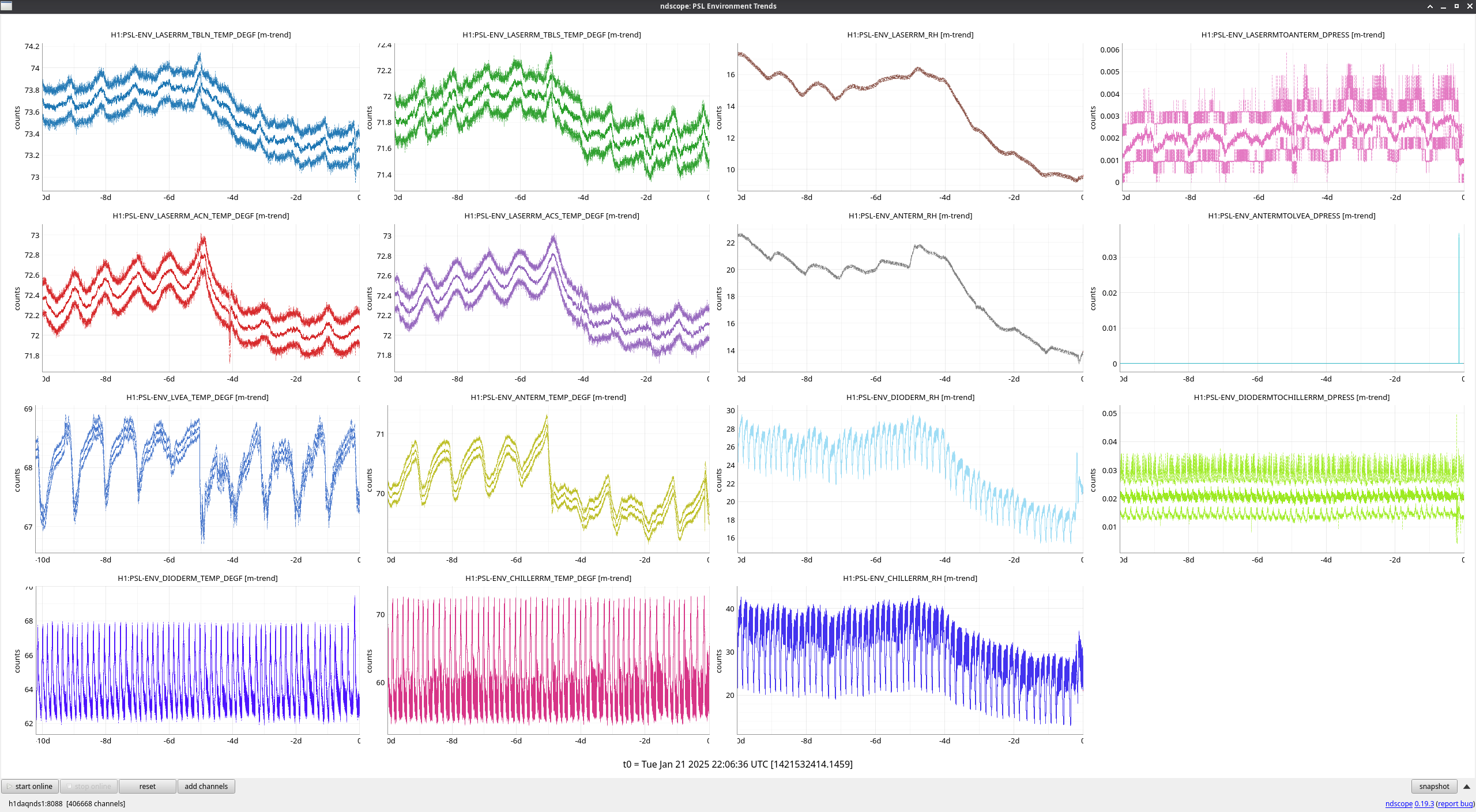Click the 0.05 y-axis tick in DIODERMTOCHILLERRM_DPRESS plot
This screenshot has width=1476, height=812.
(1109, 413)
